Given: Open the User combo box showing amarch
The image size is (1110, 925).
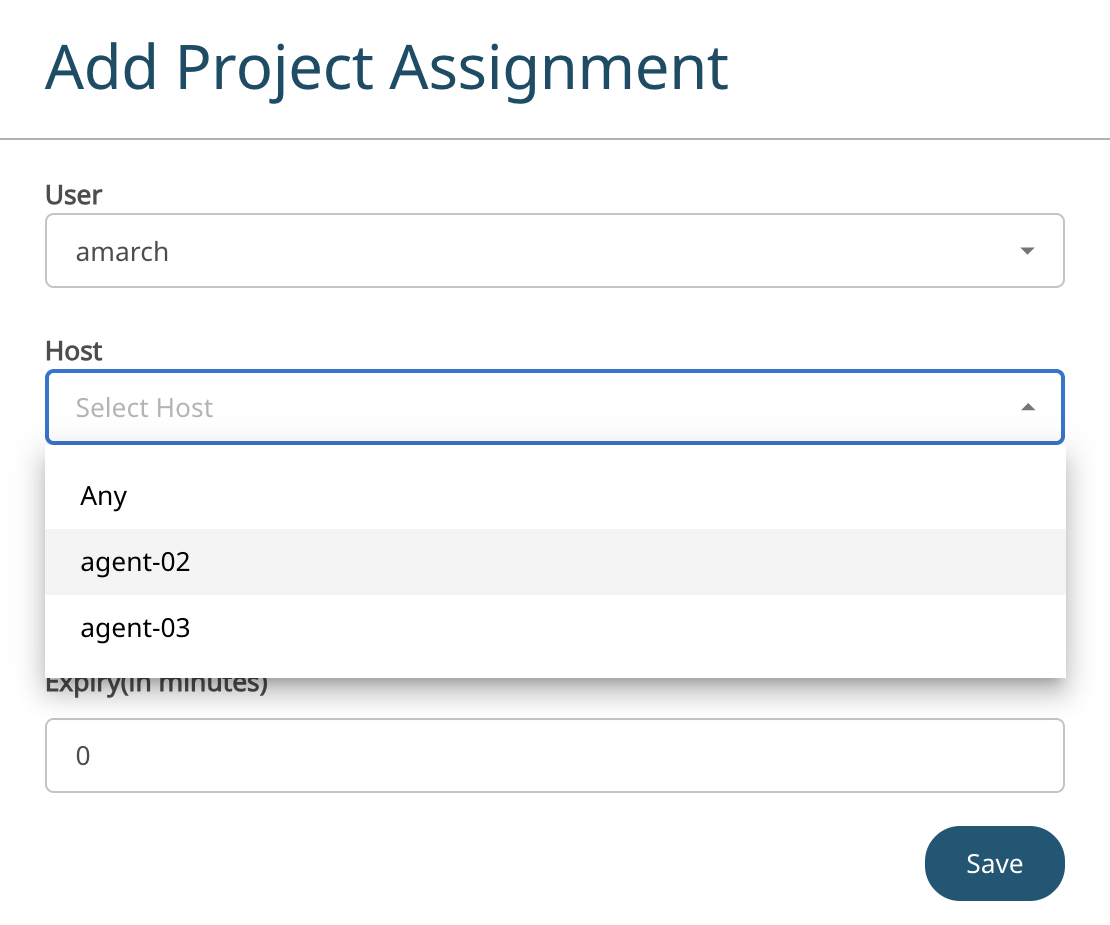Looking at the screenshot, I should [554, 251].
